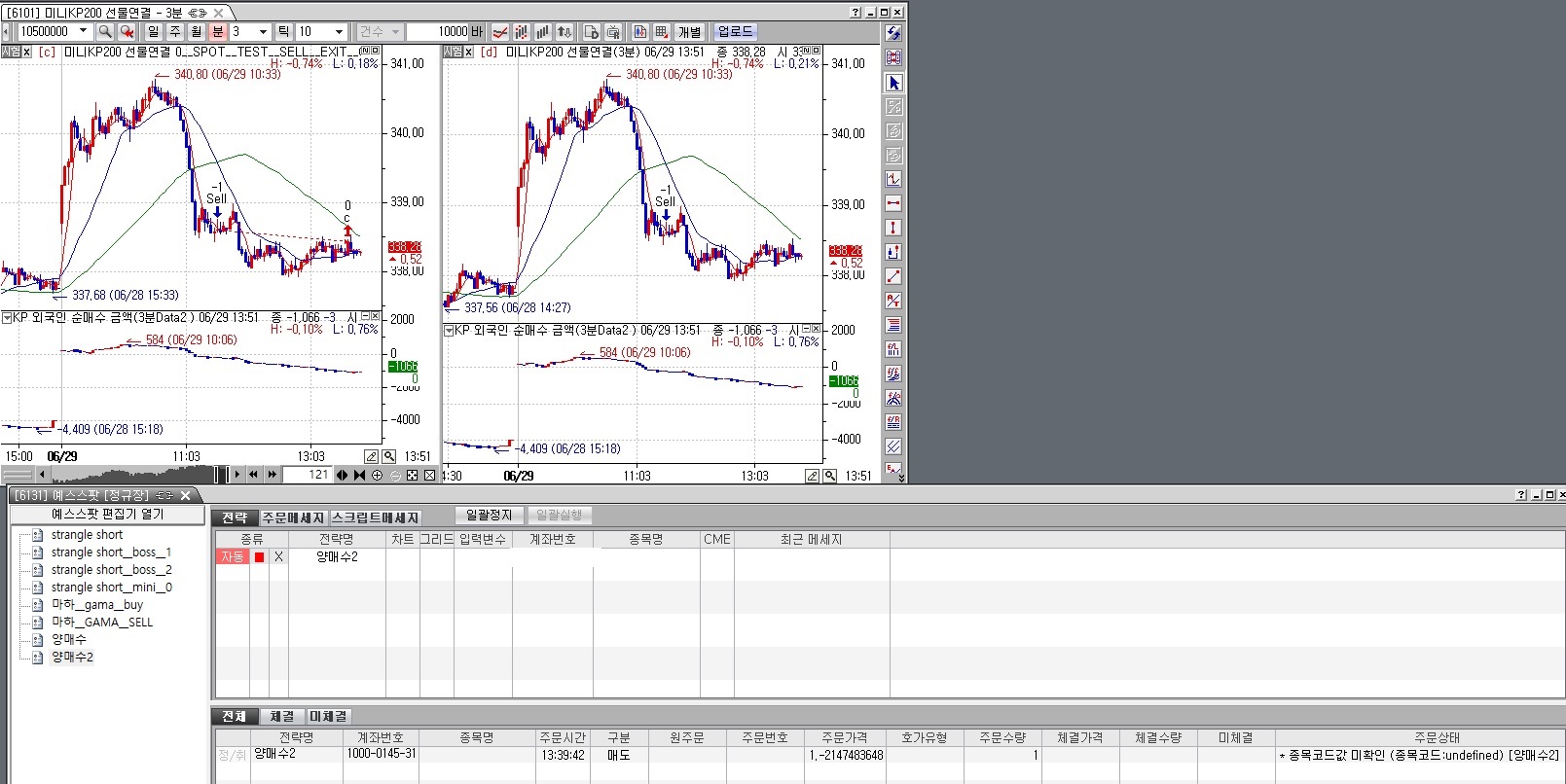
Task: Switch to the 주문메세지 tab
Action: point(293,517)
